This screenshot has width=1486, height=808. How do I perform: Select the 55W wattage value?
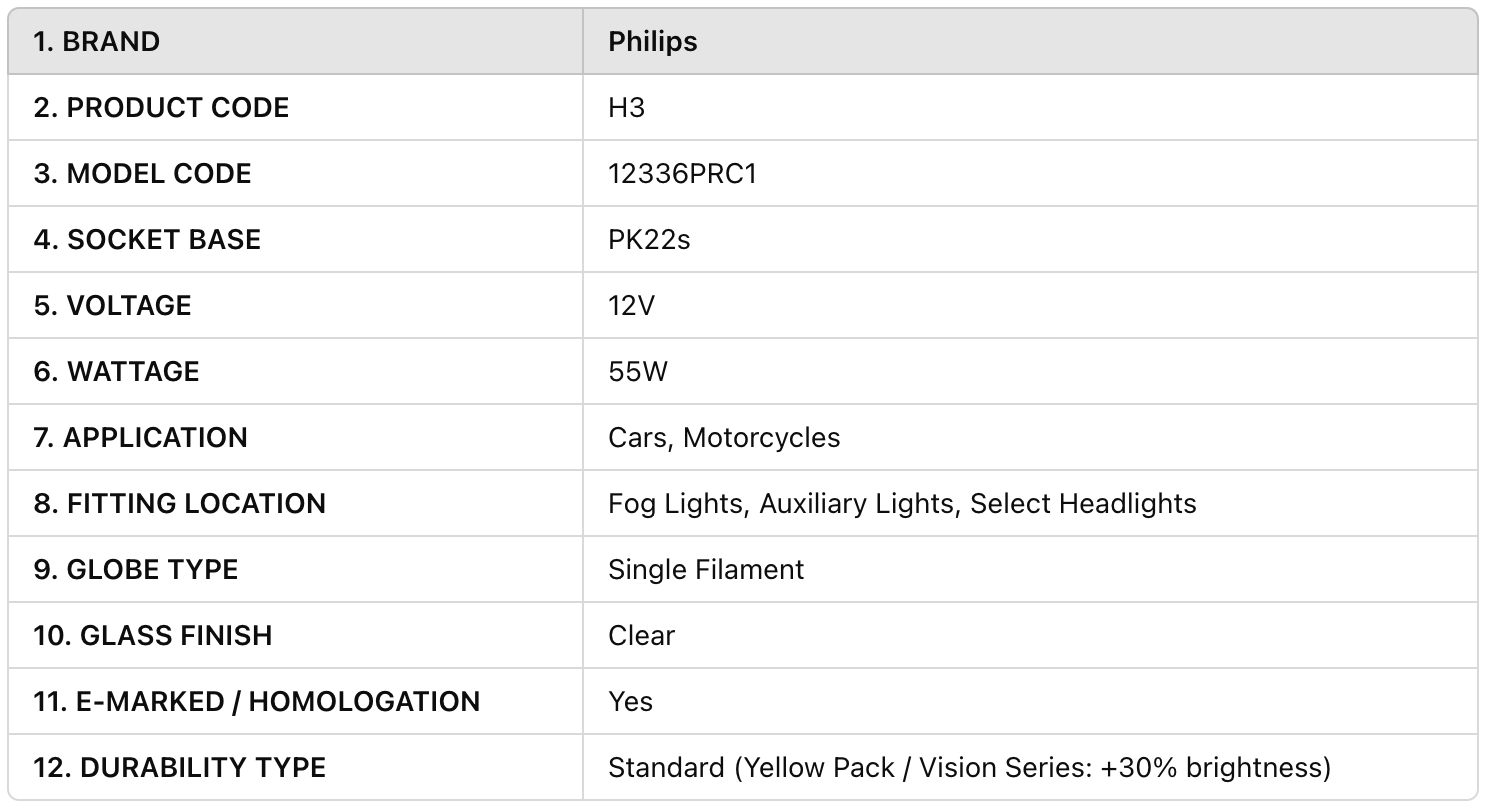pos(637,372)
